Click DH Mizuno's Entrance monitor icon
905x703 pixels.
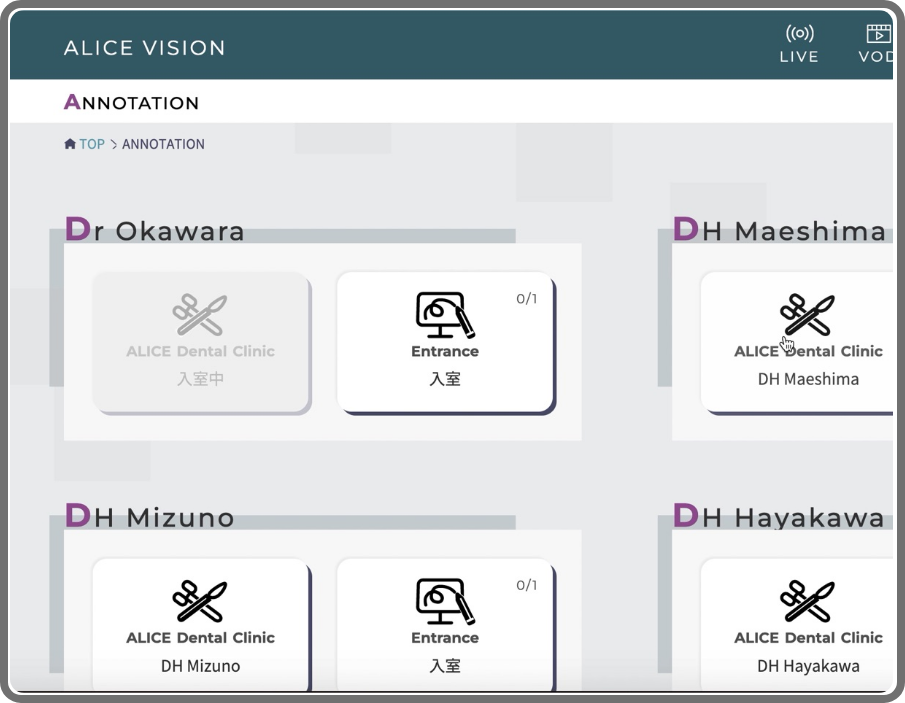[x=445, y=600]
